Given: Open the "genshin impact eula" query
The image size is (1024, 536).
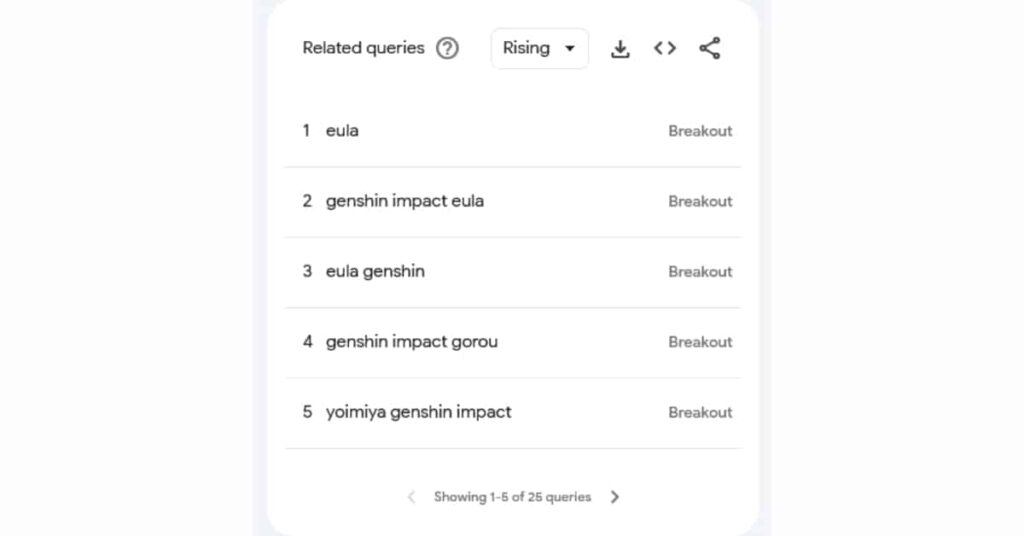Looking at the screenshot, I should click(x=404, y=201).
